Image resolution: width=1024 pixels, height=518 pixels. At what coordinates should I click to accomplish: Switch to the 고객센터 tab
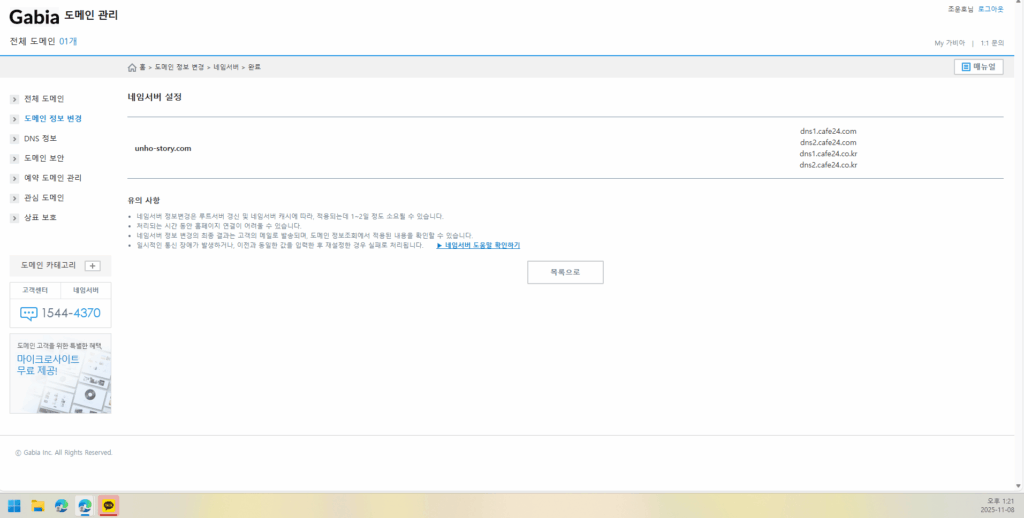pyautogui.click(x=35, y=290)
